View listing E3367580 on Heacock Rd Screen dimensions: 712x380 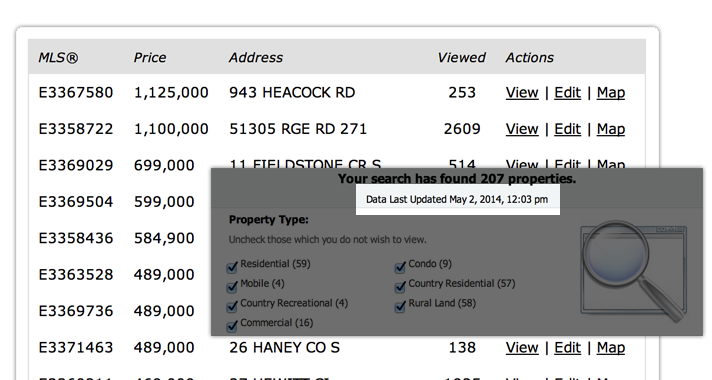coord(522,93)
